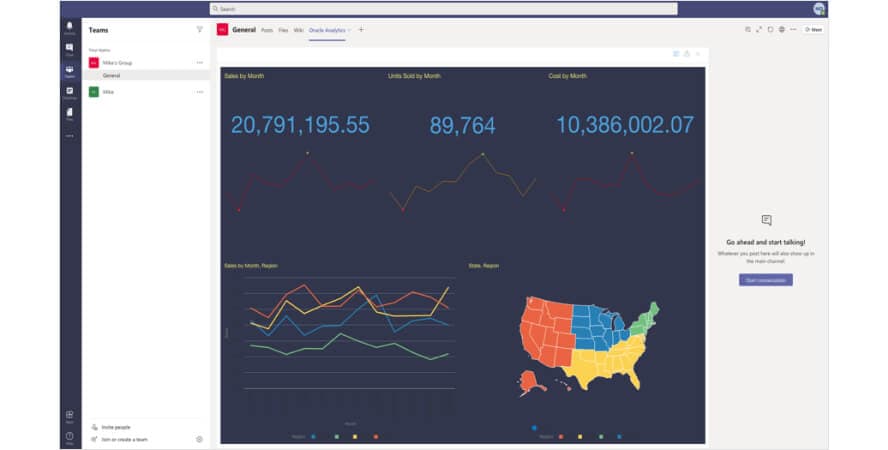Click the add new tab plus icon
This screenshot has width=888, height=450.
(361, 30)
